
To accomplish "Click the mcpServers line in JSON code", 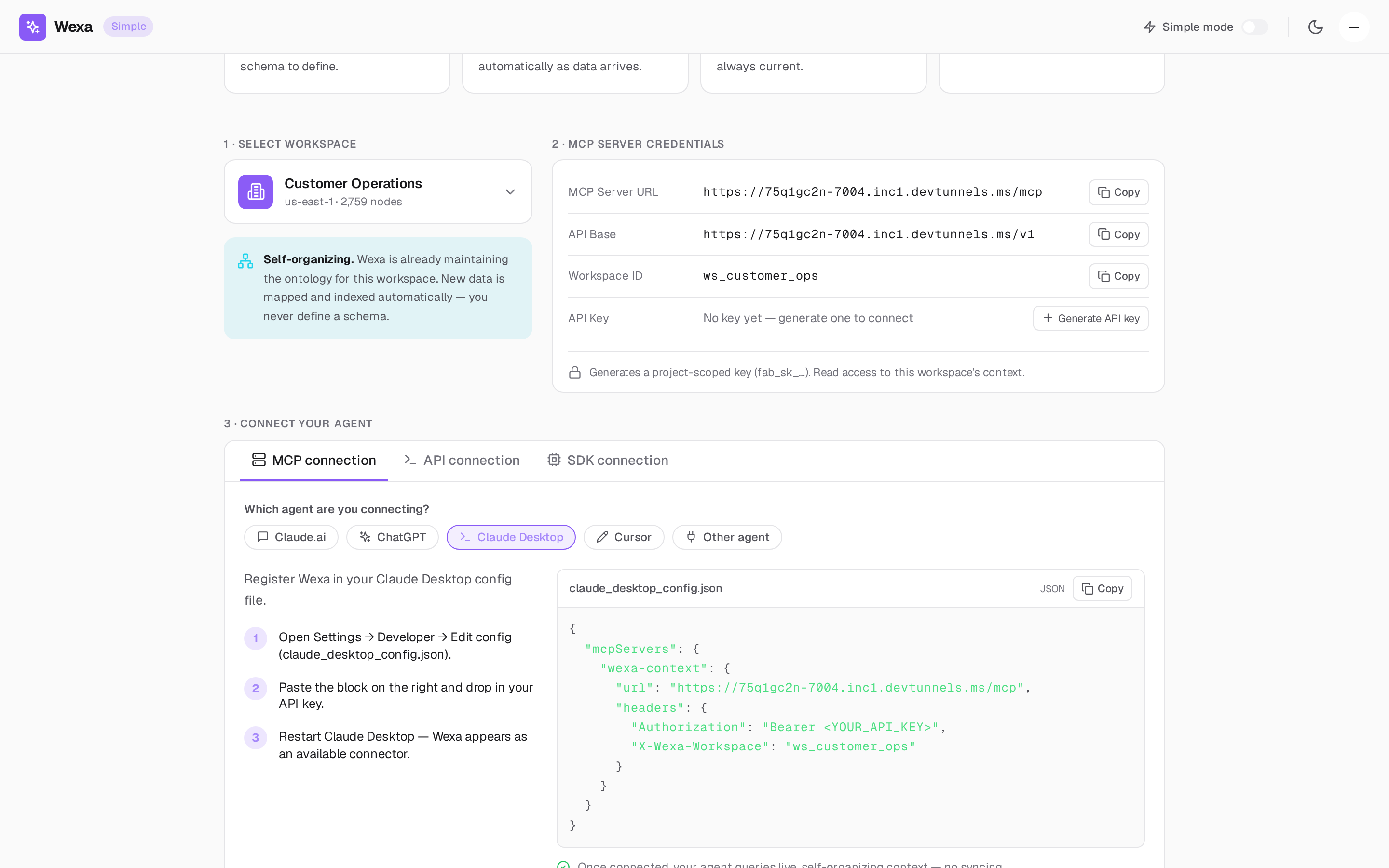I will coord(642,649).
